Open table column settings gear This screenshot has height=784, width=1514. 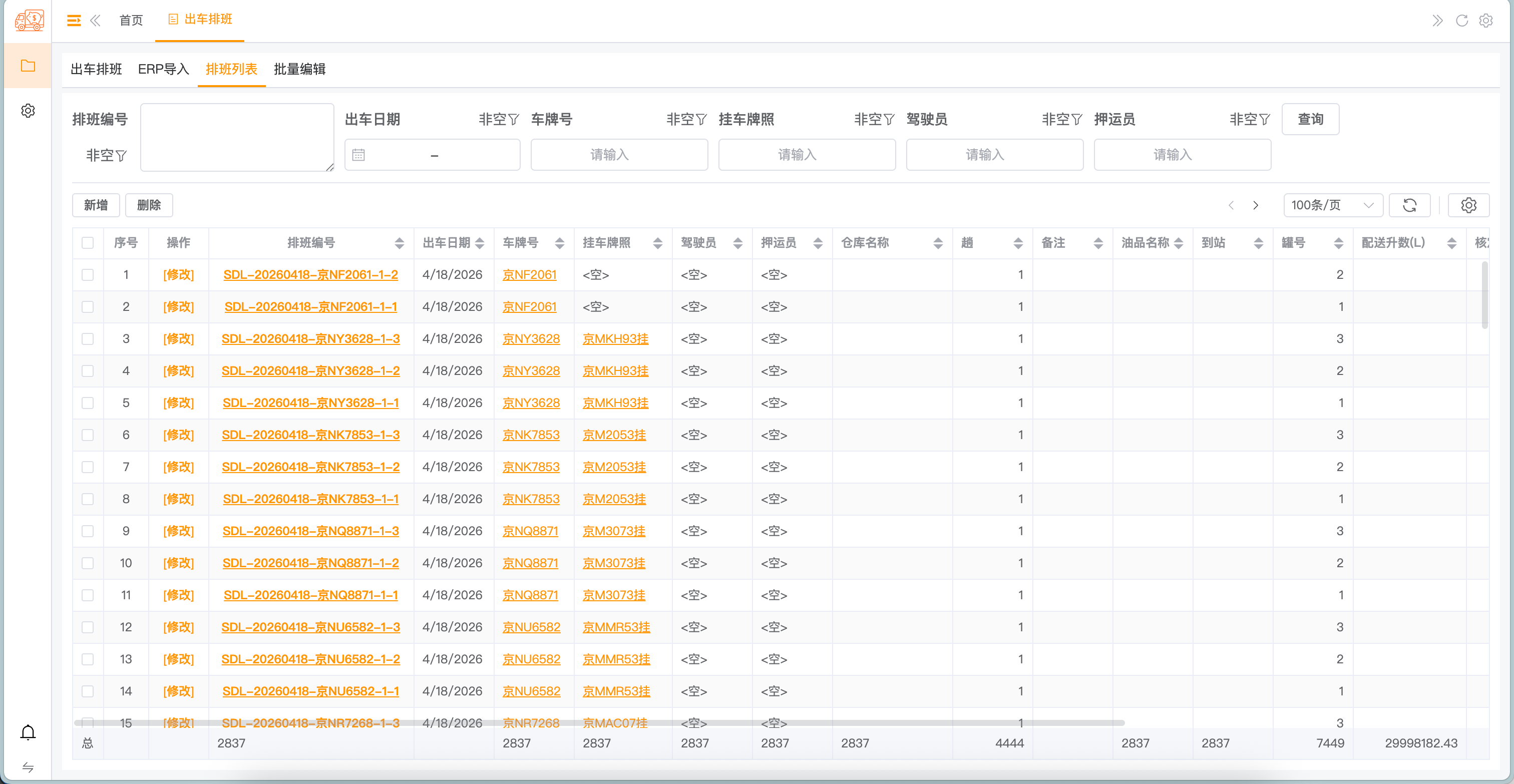click(1468, 205)
